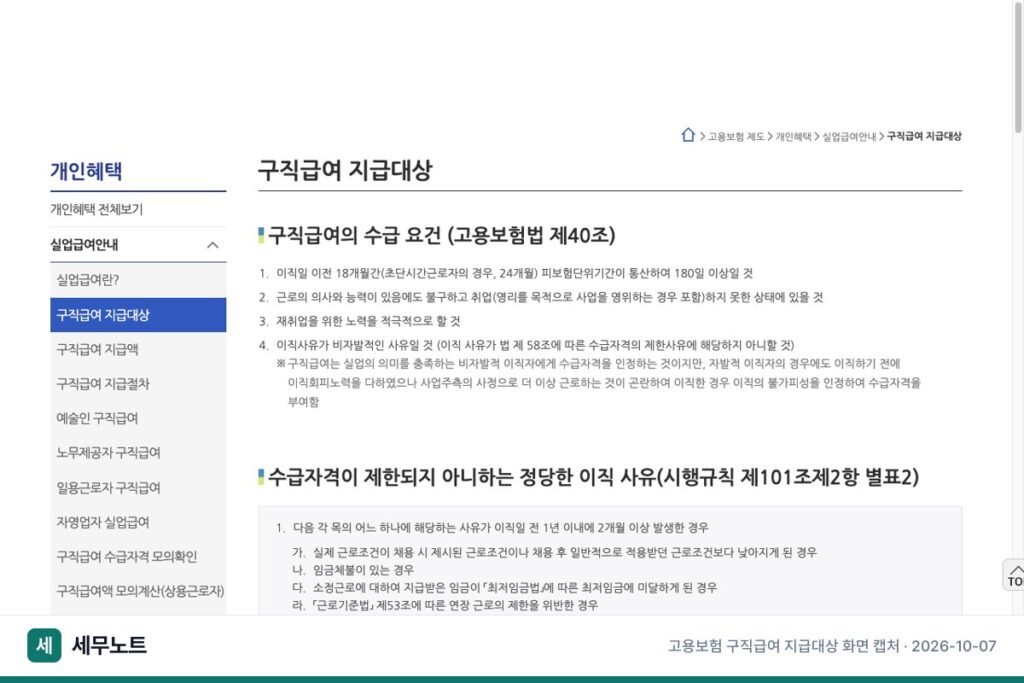Click line starting '이직일 이전 18개월간'
This screenshot has height=683, width=1024.
[515, 274]
